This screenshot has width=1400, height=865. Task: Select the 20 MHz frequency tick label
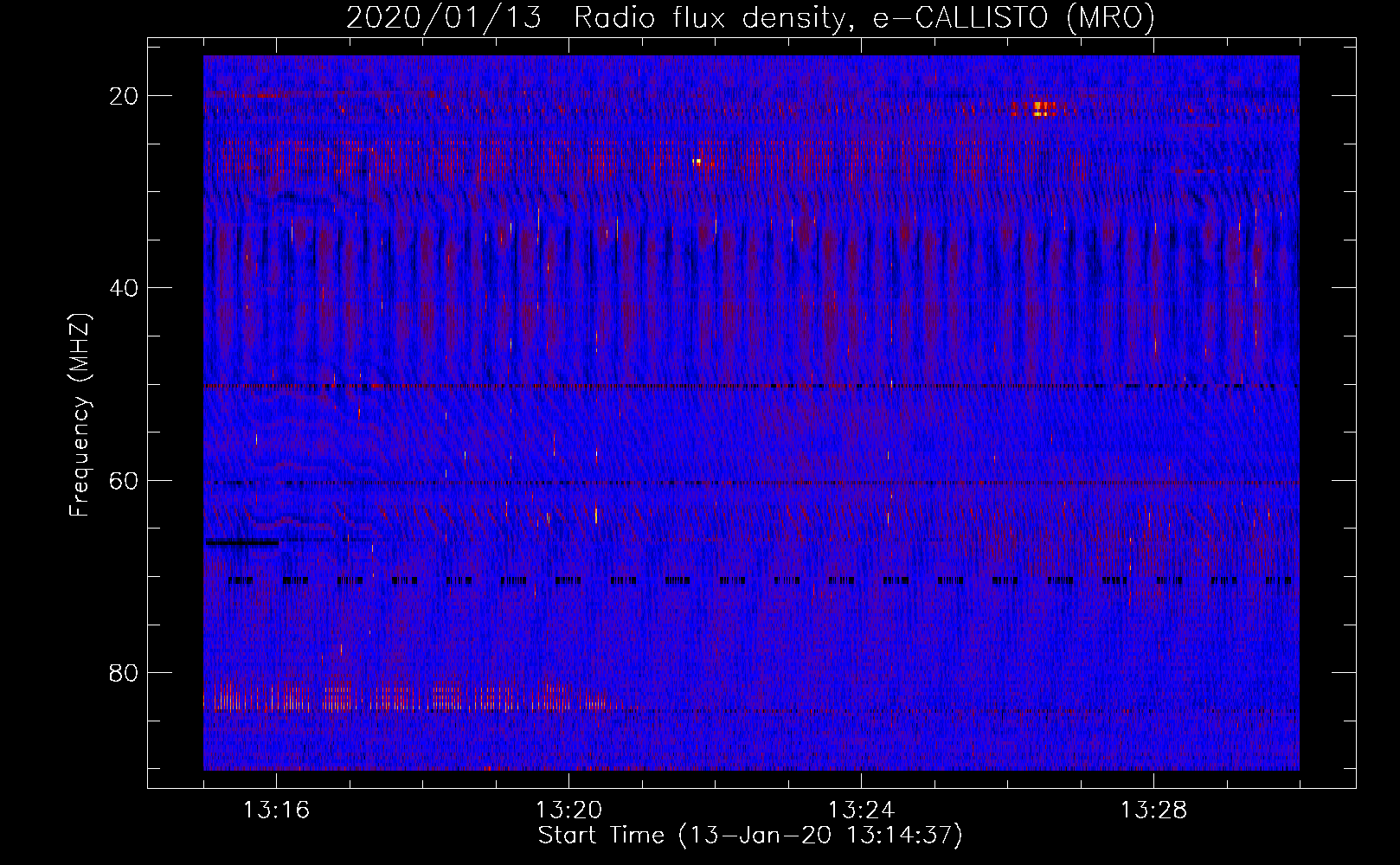coord(124,96)
